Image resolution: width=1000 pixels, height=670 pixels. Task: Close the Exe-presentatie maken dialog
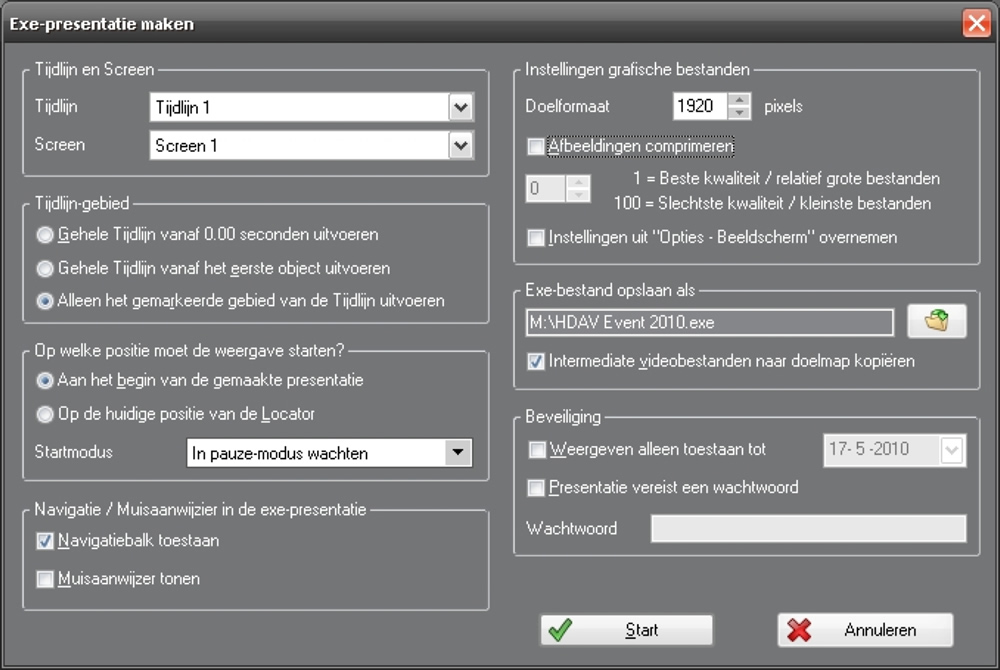[x=976, y=23]
